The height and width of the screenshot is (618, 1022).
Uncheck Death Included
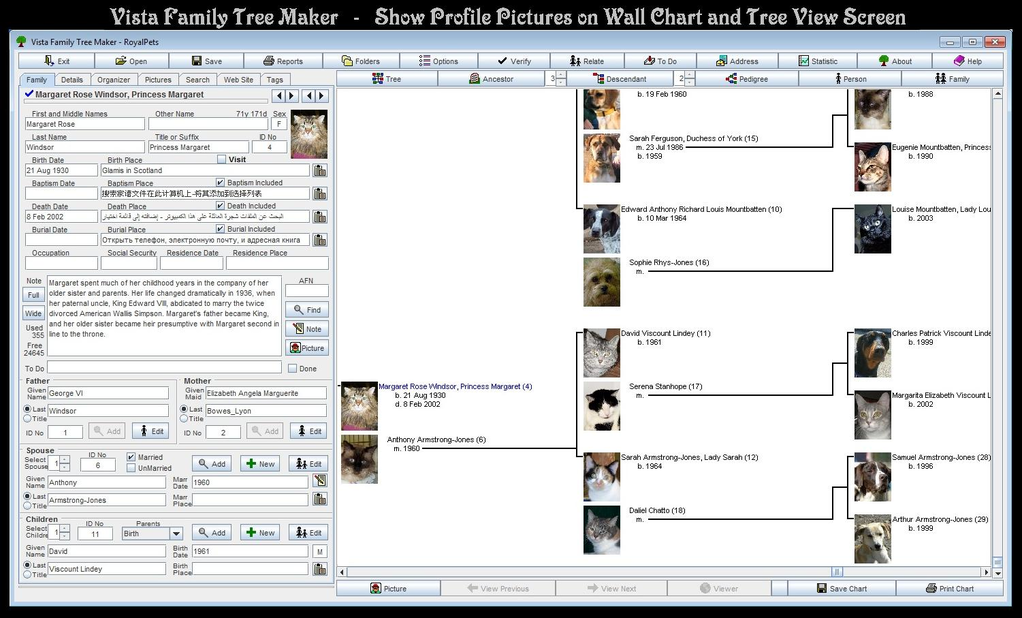pos(220,205)
